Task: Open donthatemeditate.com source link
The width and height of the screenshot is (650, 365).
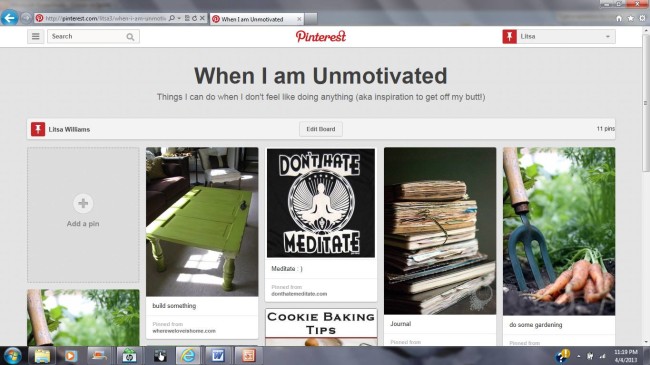Action: tap(299, 294)
